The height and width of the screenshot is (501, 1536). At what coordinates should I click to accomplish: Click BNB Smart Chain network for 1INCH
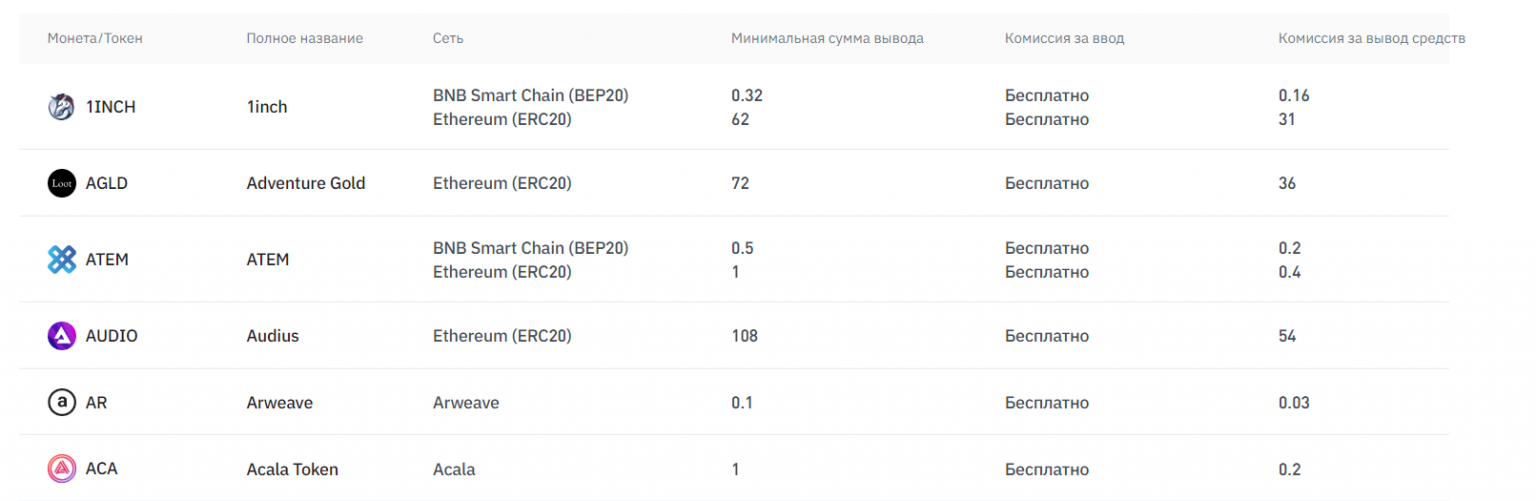[531, 96]
